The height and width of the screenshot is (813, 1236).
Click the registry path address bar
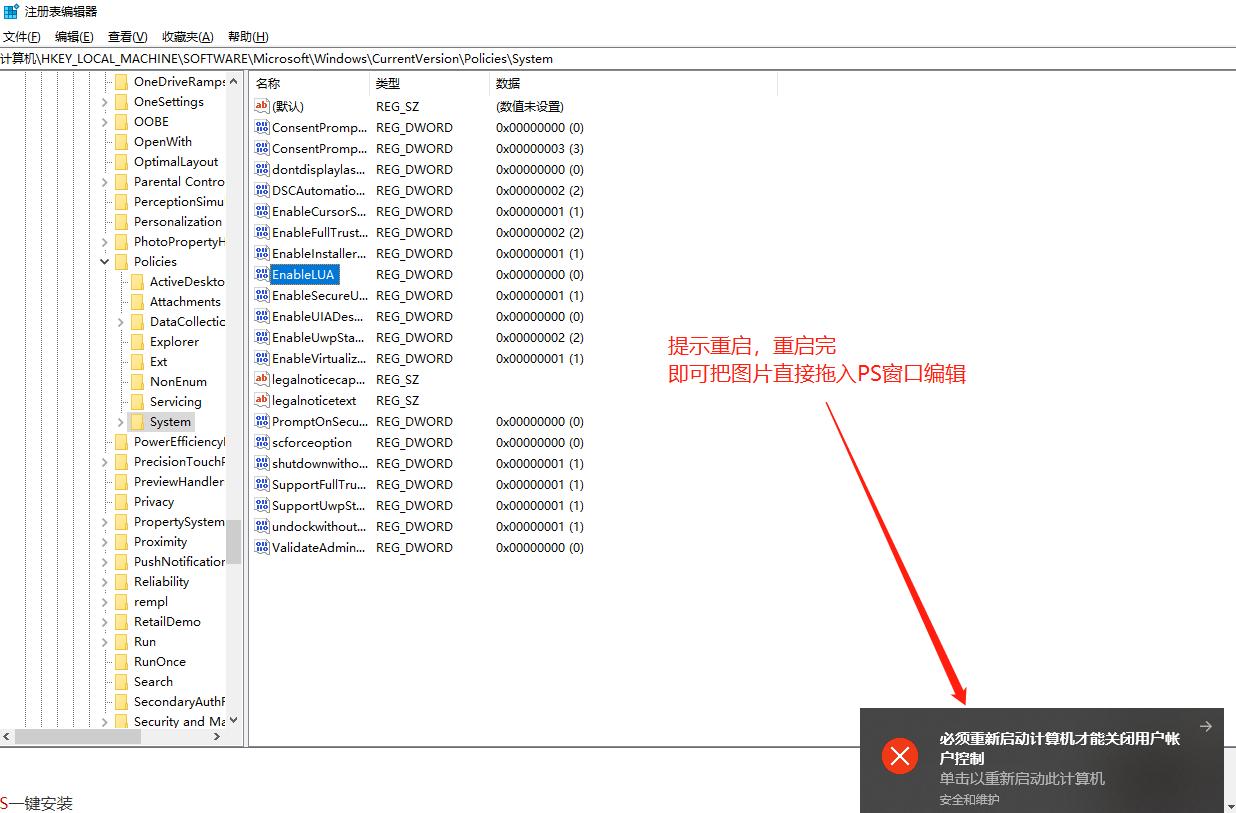[400, 58]
